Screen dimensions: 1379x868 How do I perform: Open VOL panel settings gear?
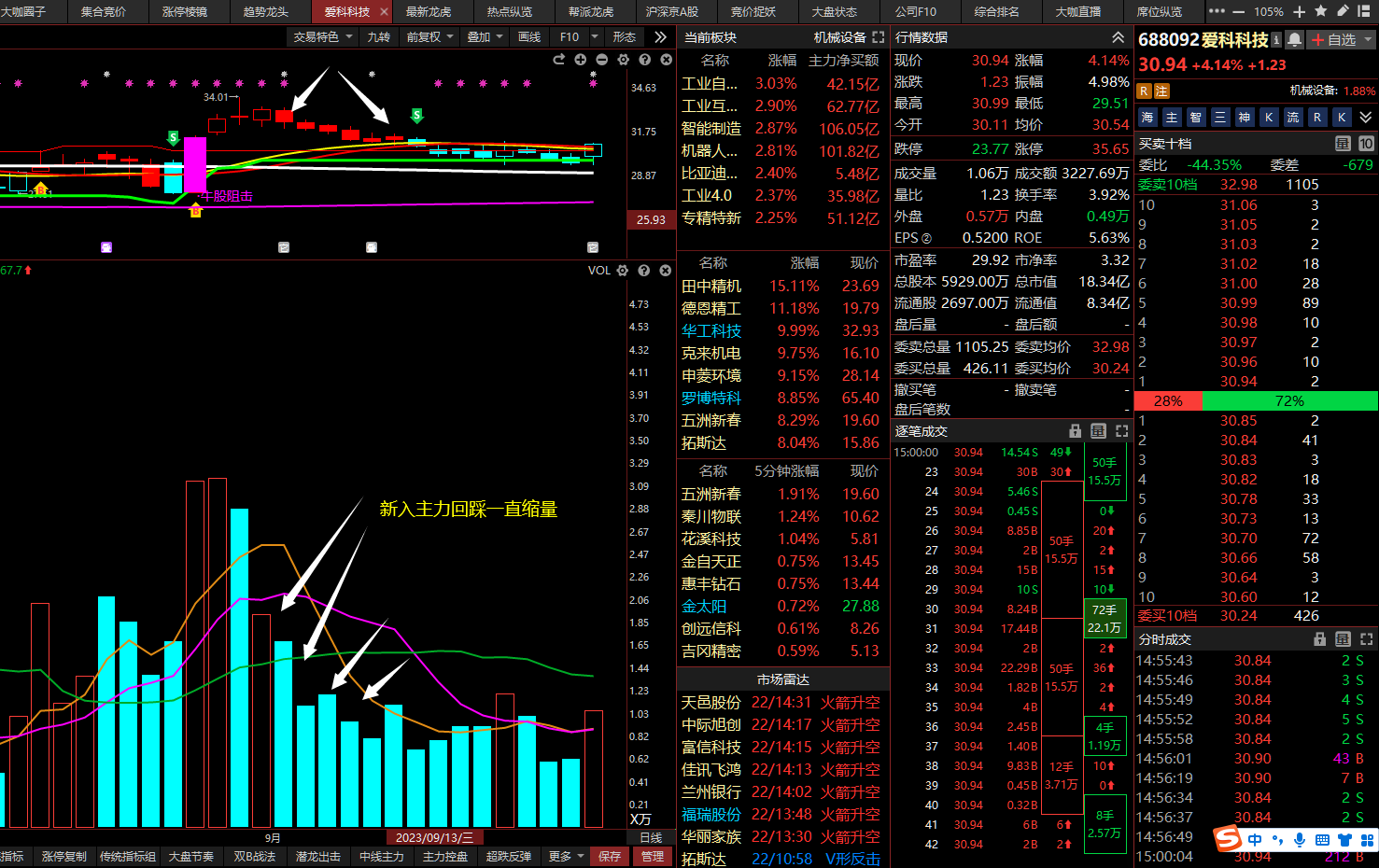pos(623,271)
